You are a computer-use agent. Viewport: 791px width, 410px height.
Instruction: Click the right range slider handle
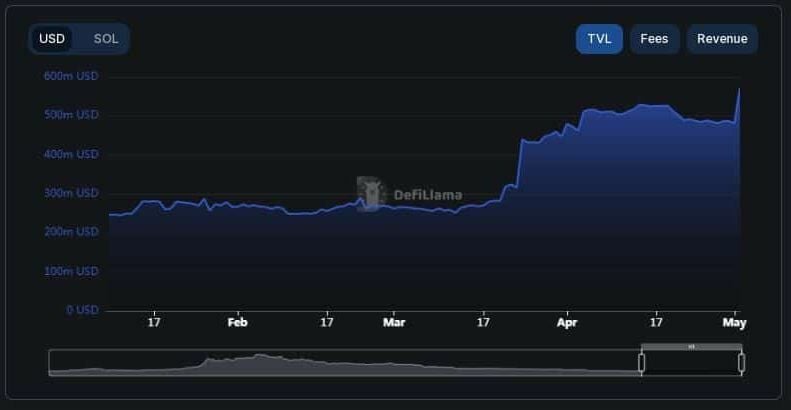(742, 363)
